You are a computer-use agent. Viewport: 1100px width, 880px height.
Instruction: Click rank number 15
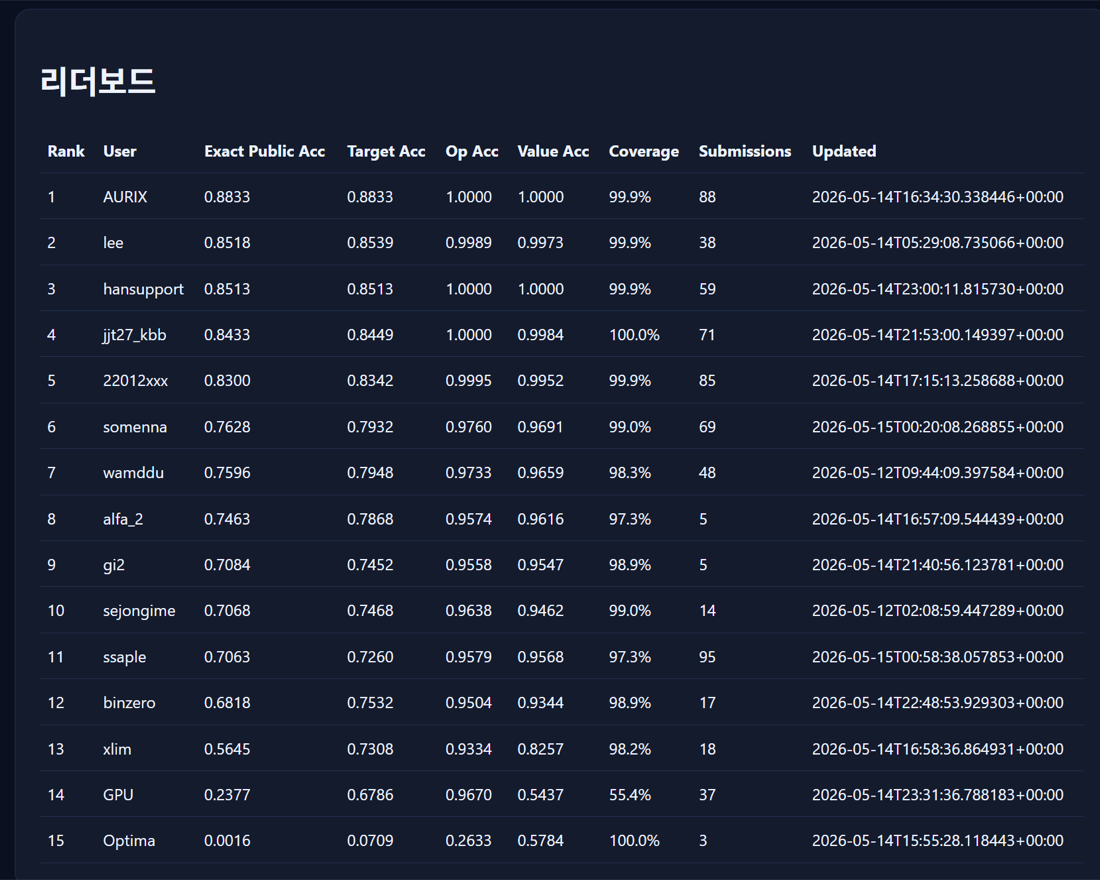55,841
